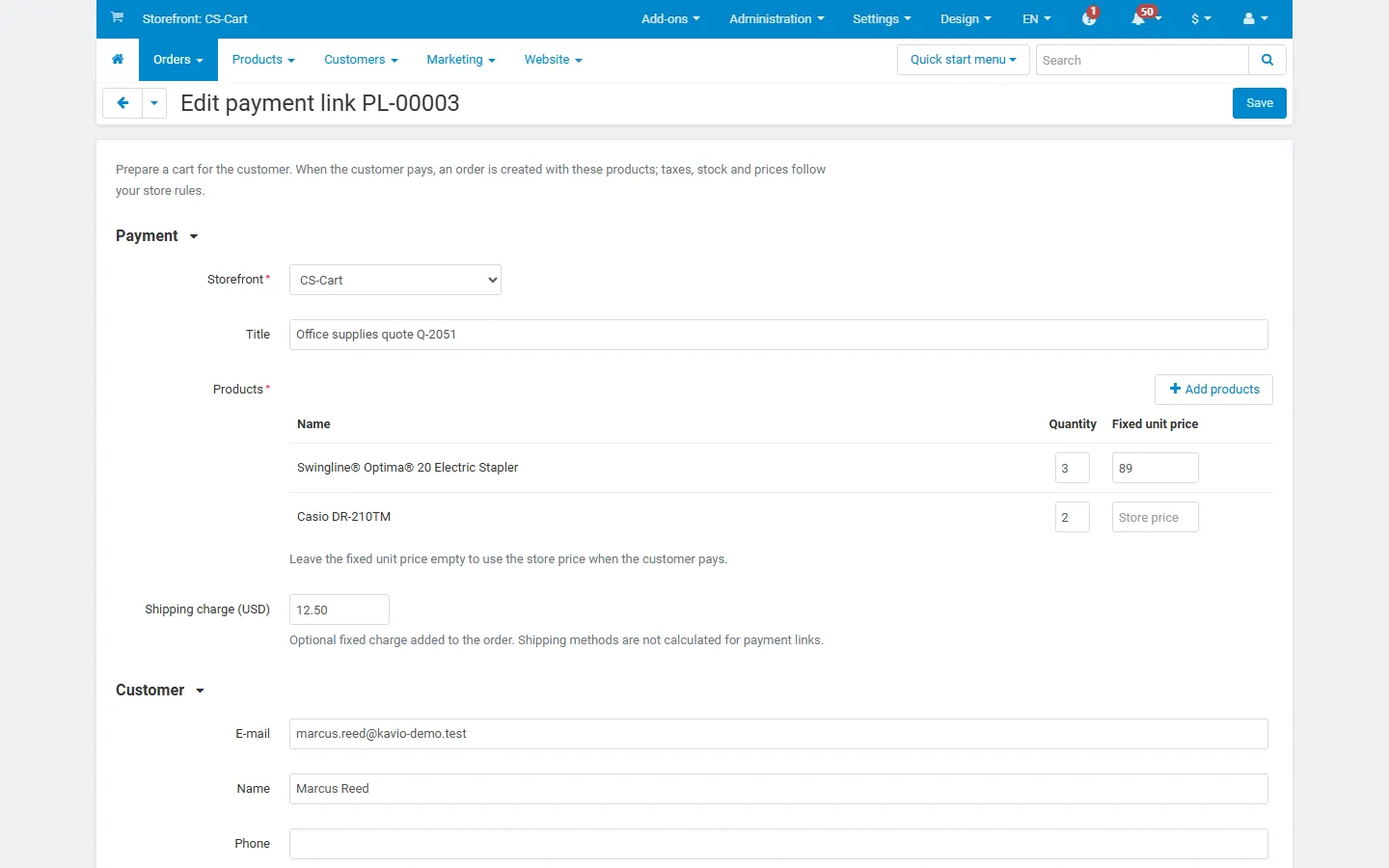Image resolution: width=1389 pixels, height=868 pixels.
Task: Click the search magnifier button
Action: (1267, 60)
